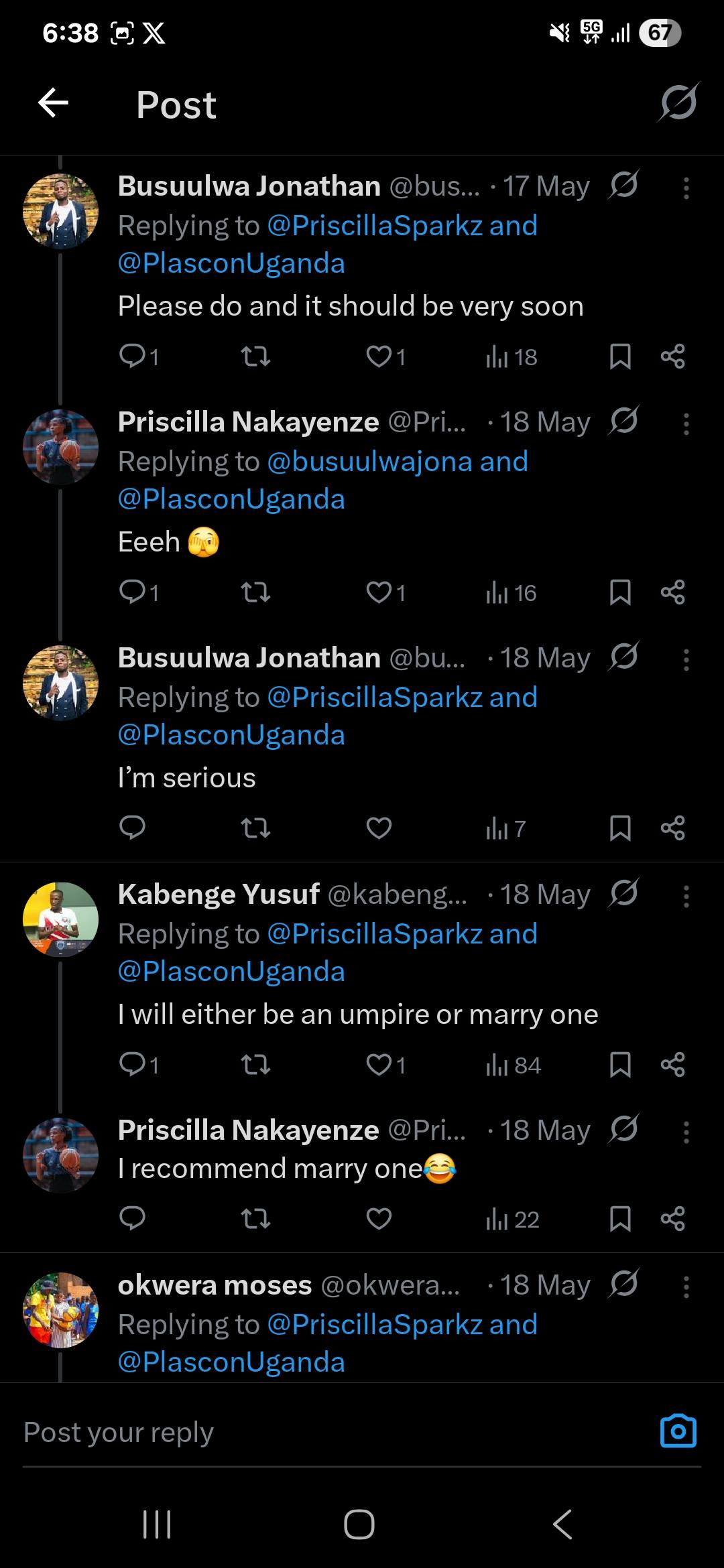Screen dimensions: 724x1568
Task: View analytics on "I'm serious" post
Action: [505, 829]
